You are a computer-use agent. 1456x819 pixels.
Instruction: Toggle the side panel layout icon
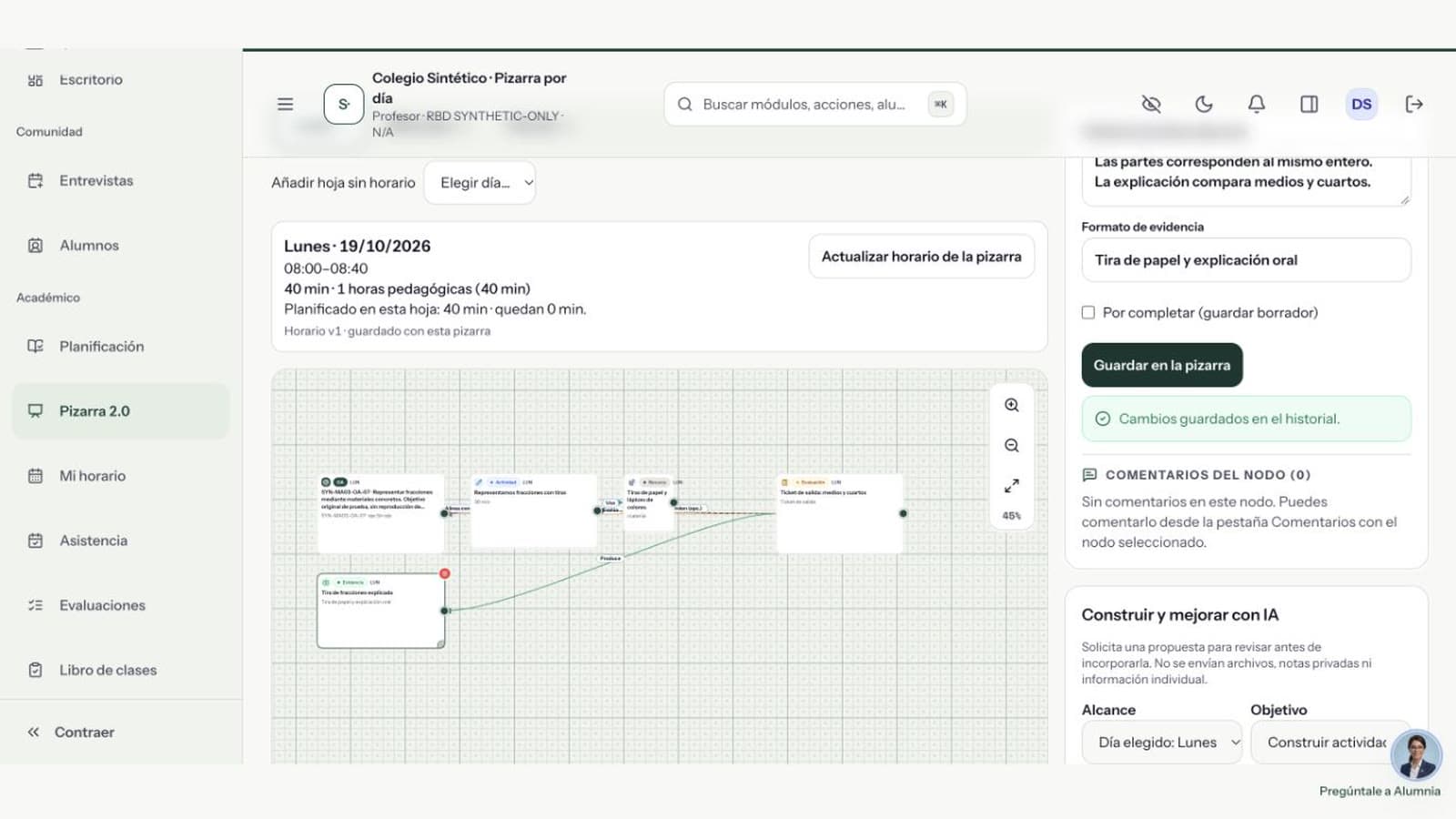tap(1309, 104)
